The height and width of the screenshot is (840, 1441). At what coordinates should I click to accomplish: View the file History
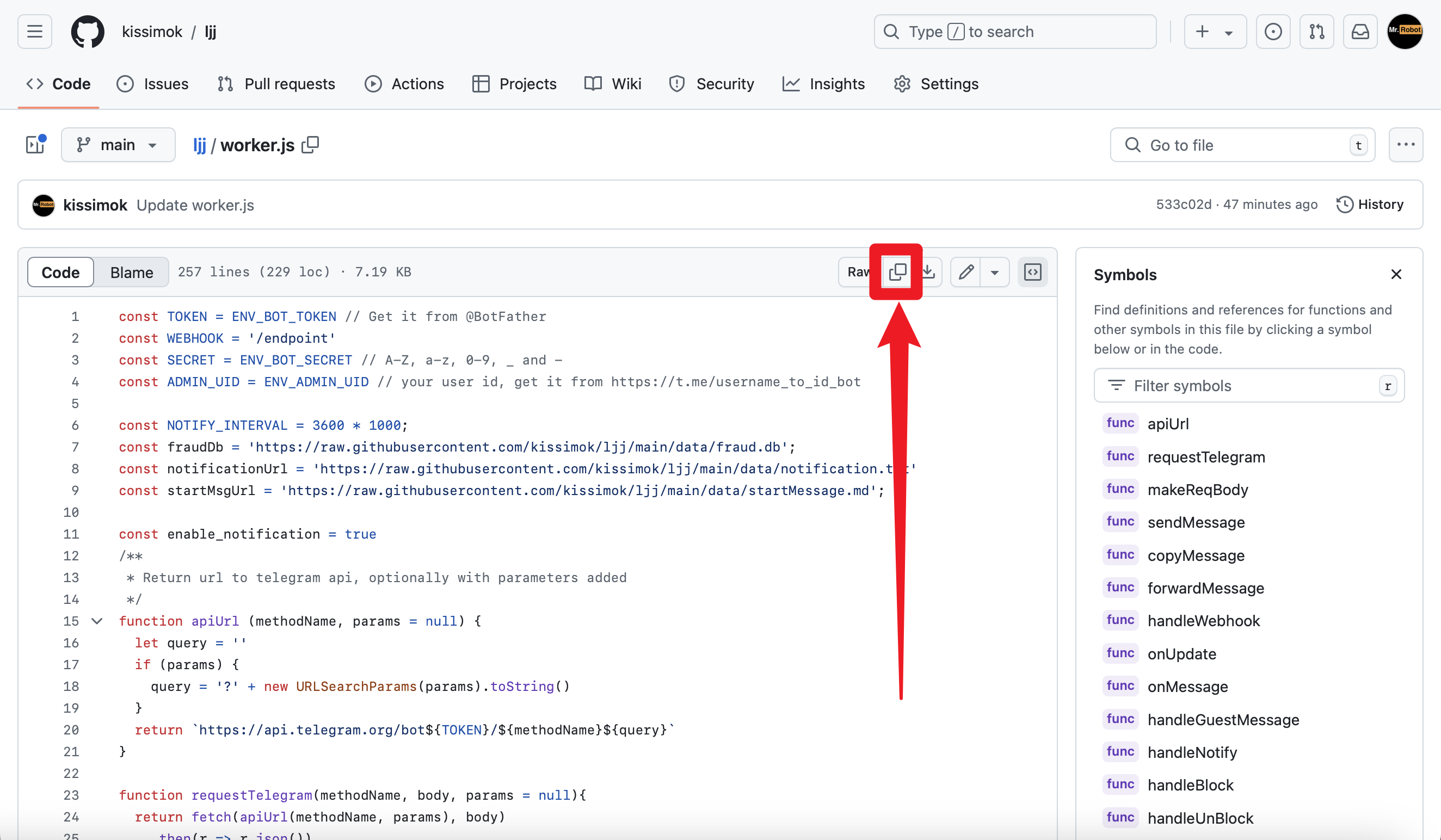coord(1370,205)
